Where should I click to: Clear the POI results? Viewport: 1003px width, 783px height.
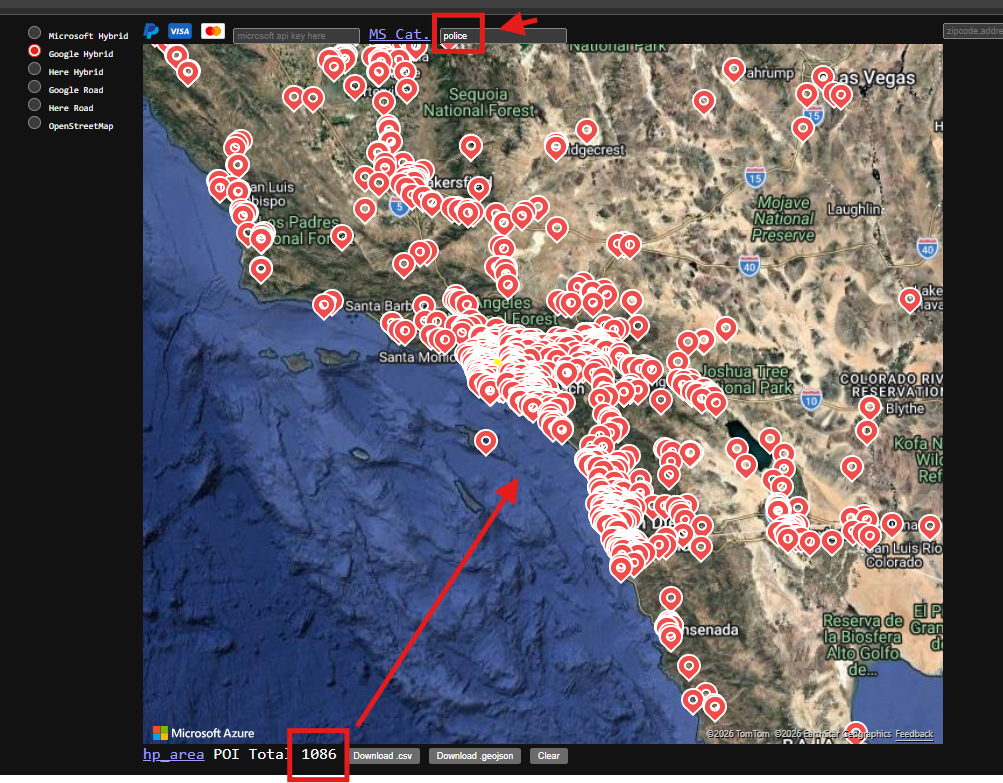(x=548, y=756)
